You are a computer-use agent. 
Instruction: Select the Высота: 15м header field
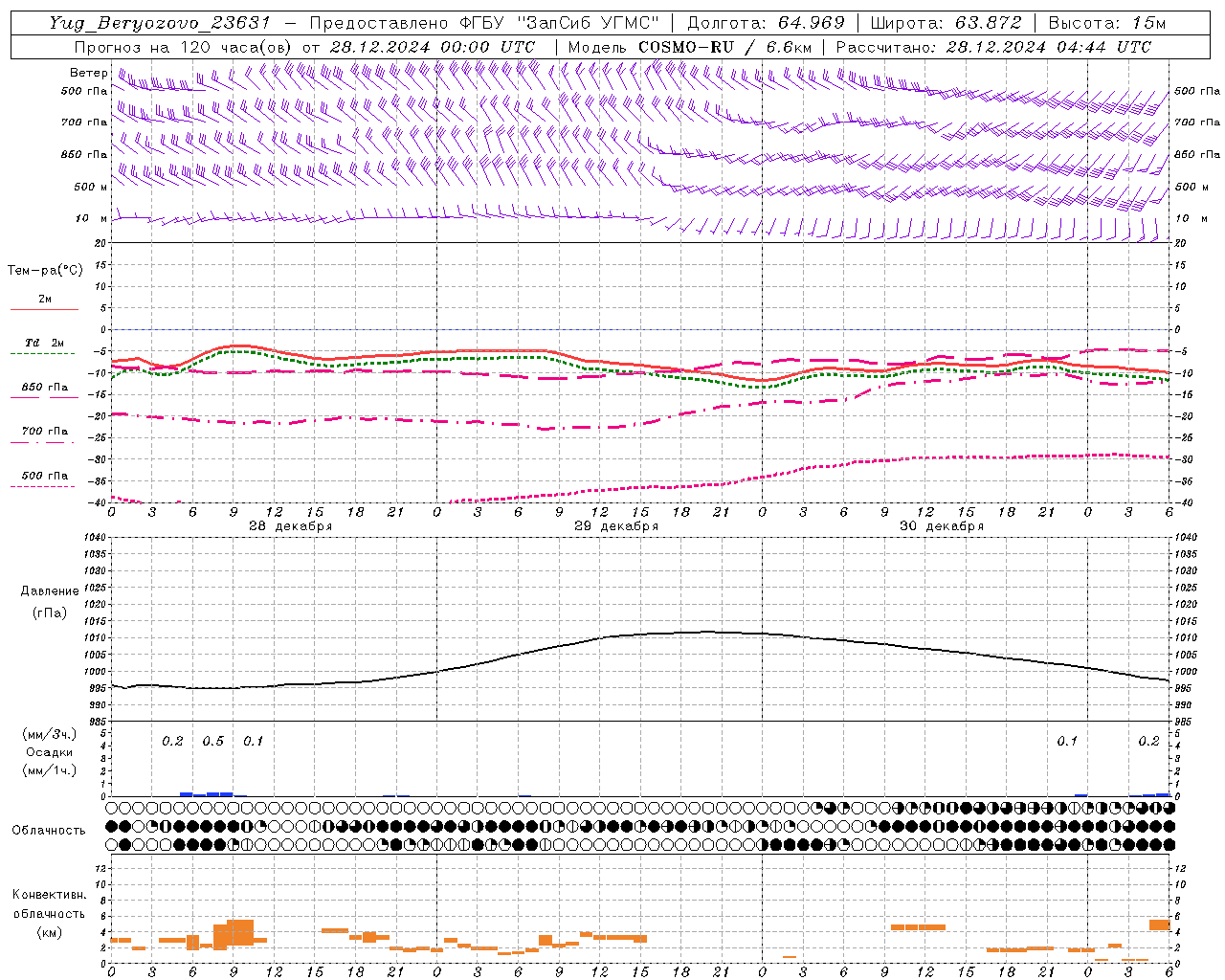(1107, 23)
